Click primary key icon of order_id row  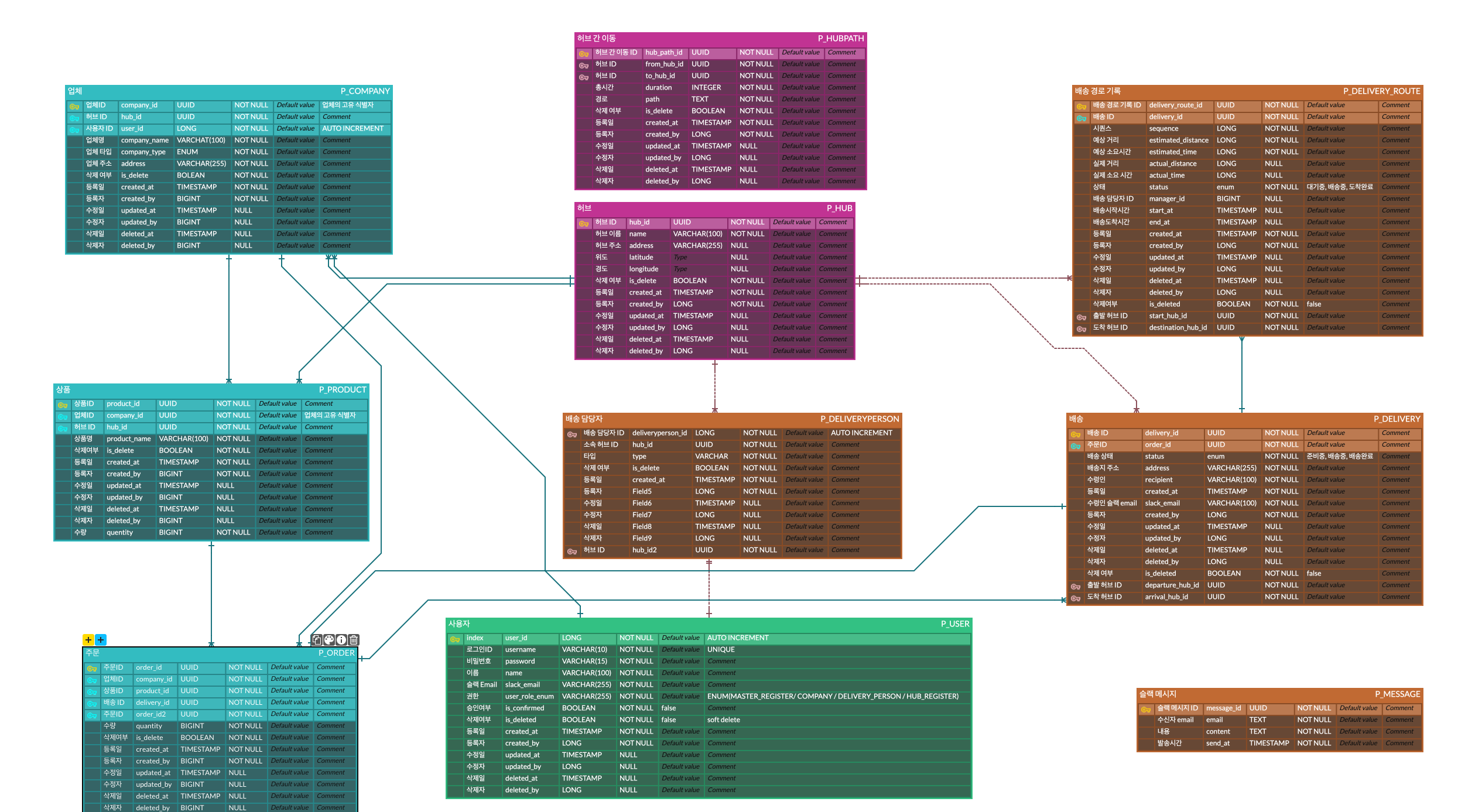coord(92,668)
